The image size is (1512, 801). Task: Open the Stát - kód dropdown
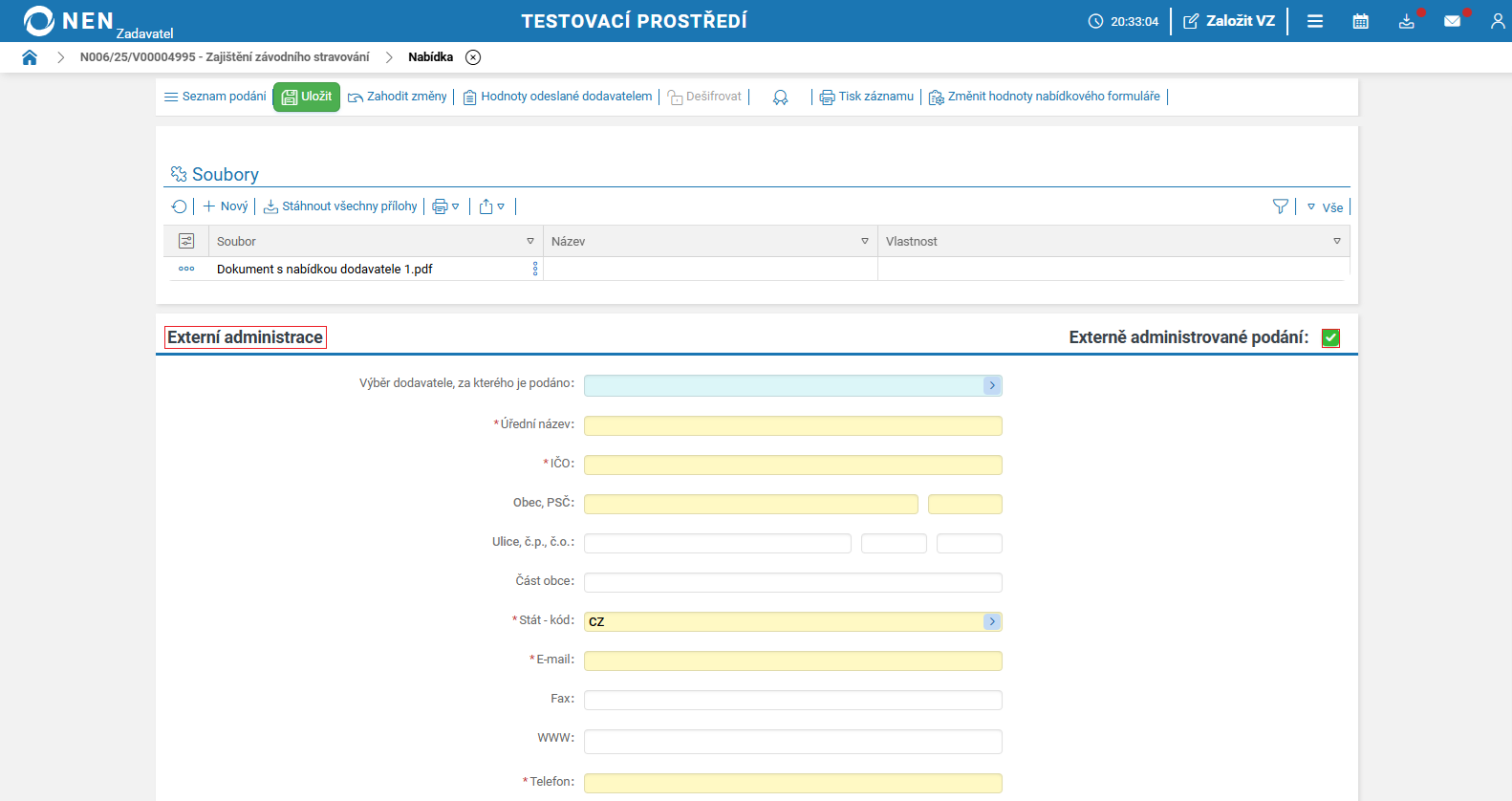992,621
